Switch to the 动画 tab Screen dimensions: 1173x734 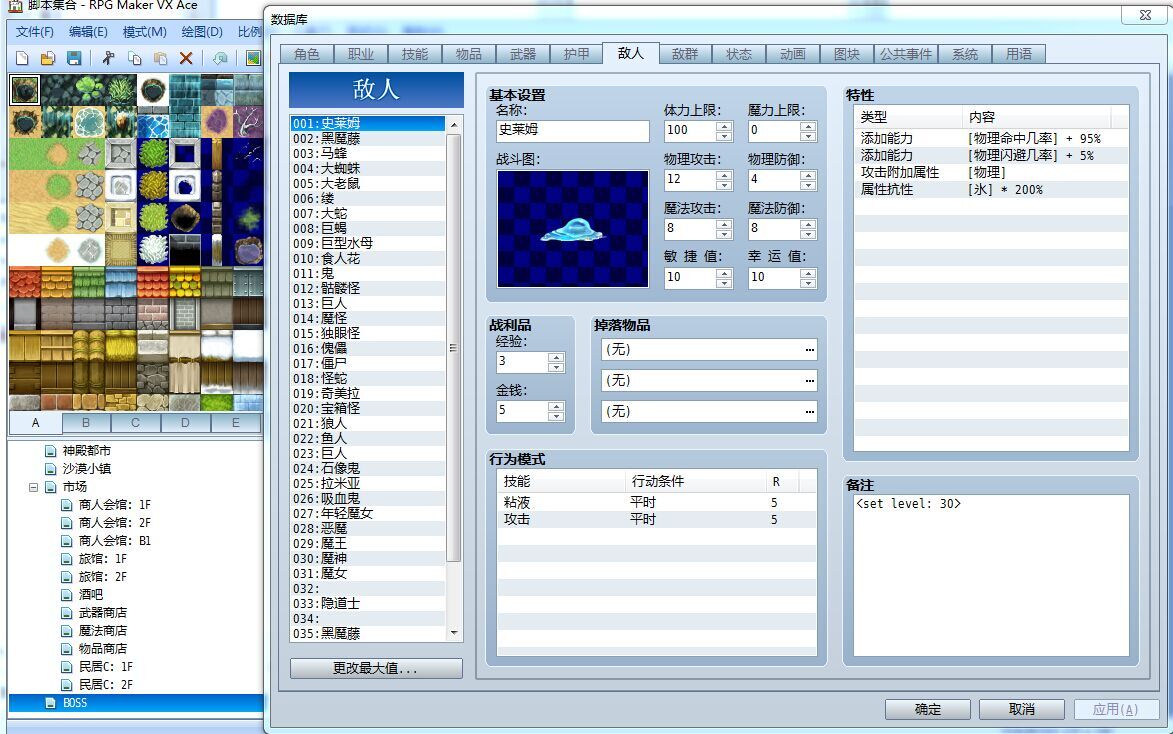tap(792, 54)
